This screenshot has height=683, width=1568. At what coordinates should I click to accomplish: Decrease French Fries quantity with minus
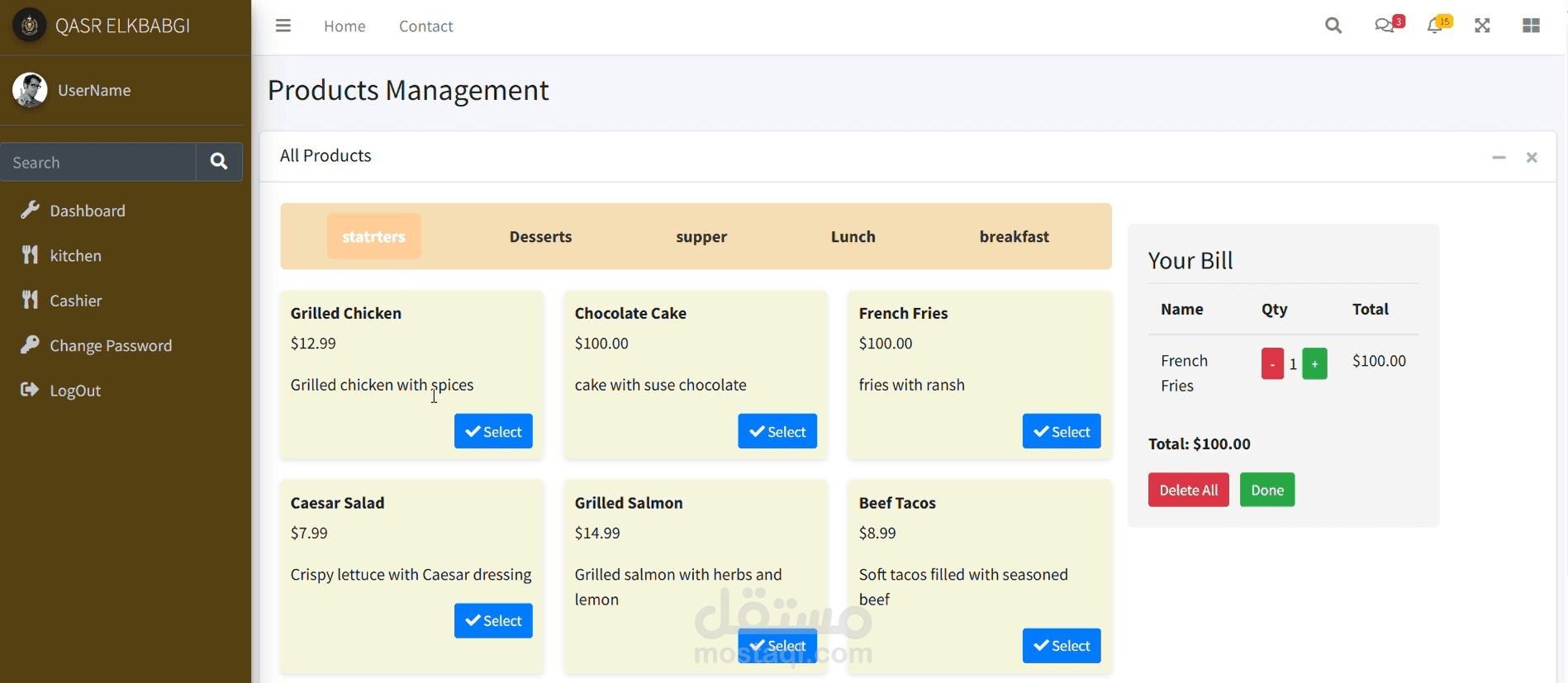(1272, 363)
